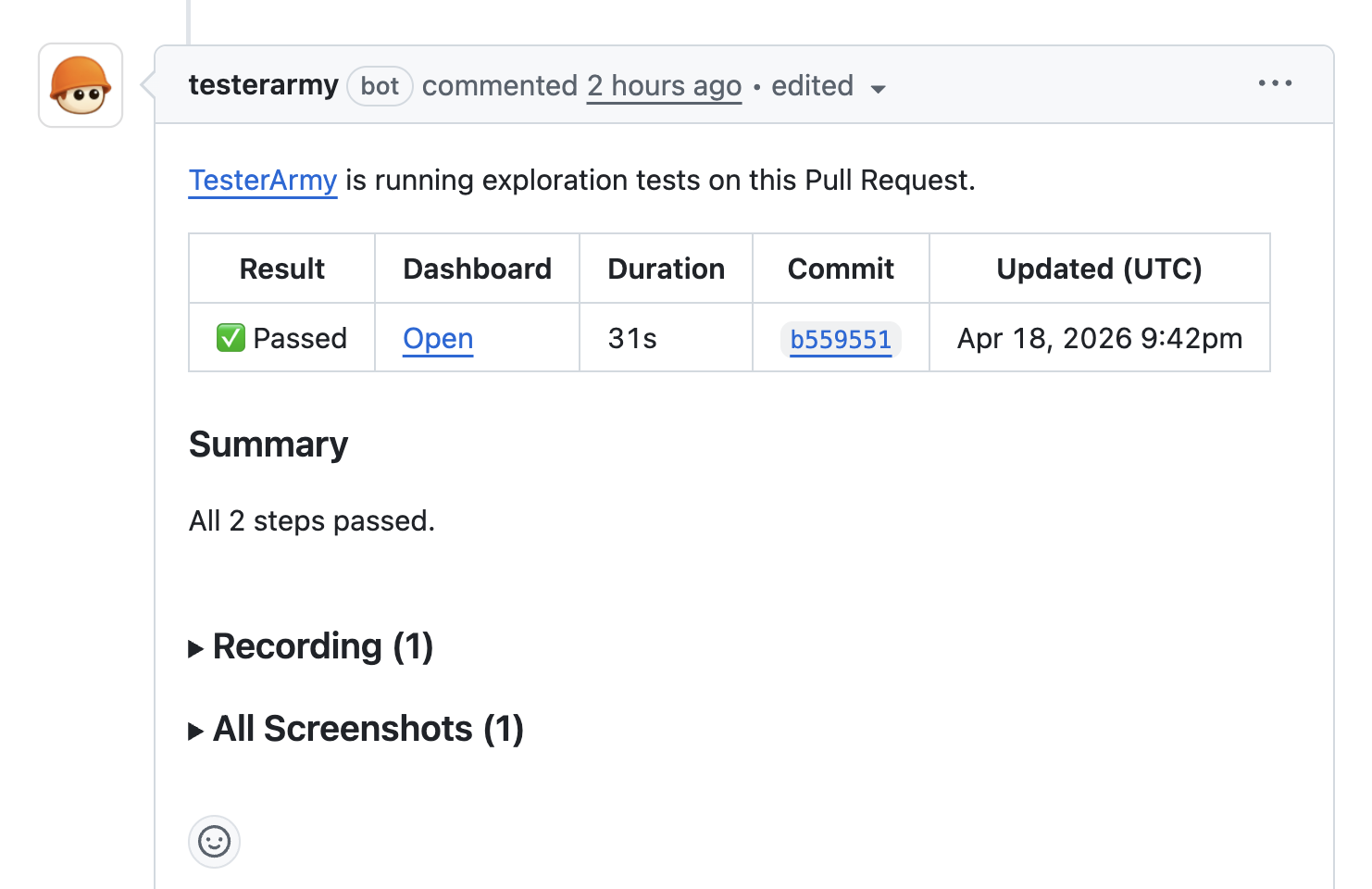The width and height of the screenshot is (1372, 889).
Task: Add an emoji reaction with smiley button
Action: click(x=214, y=842)
